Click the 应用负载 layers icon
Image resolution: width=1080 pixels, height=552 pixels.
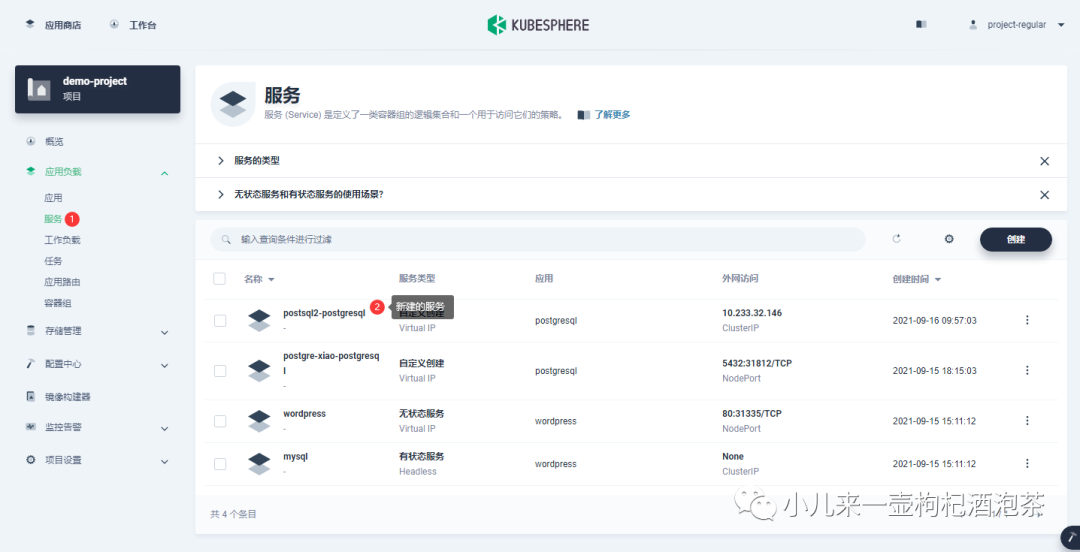point(30,172)
